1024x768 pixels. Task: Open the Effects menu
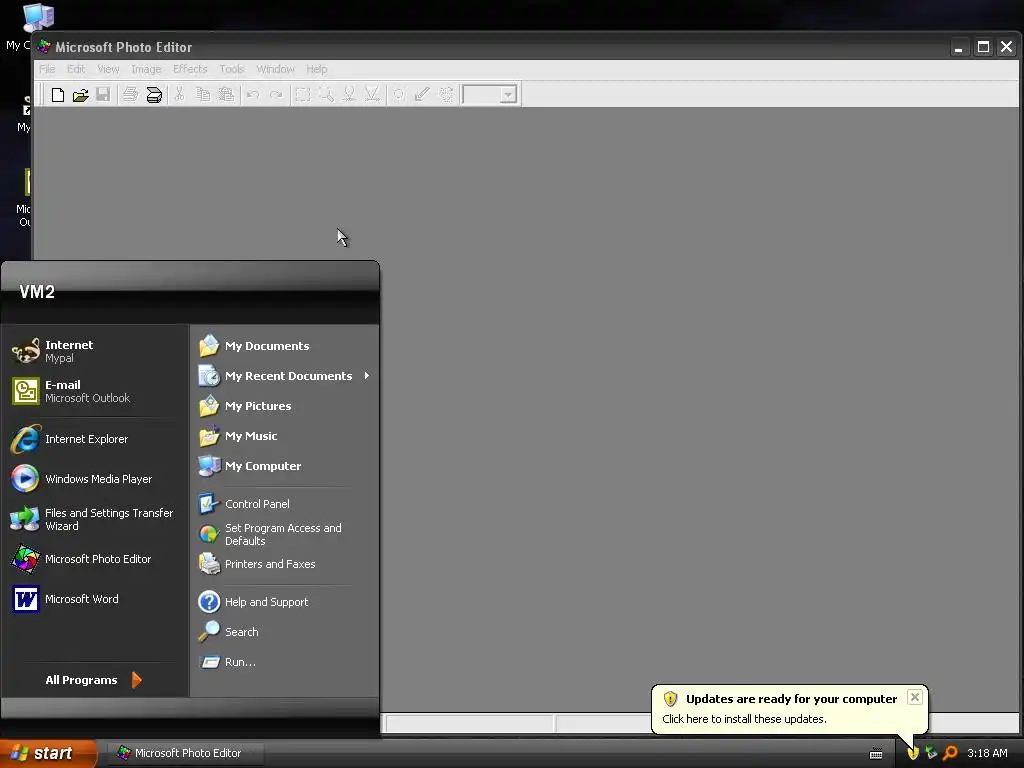[x=190, y=69]
